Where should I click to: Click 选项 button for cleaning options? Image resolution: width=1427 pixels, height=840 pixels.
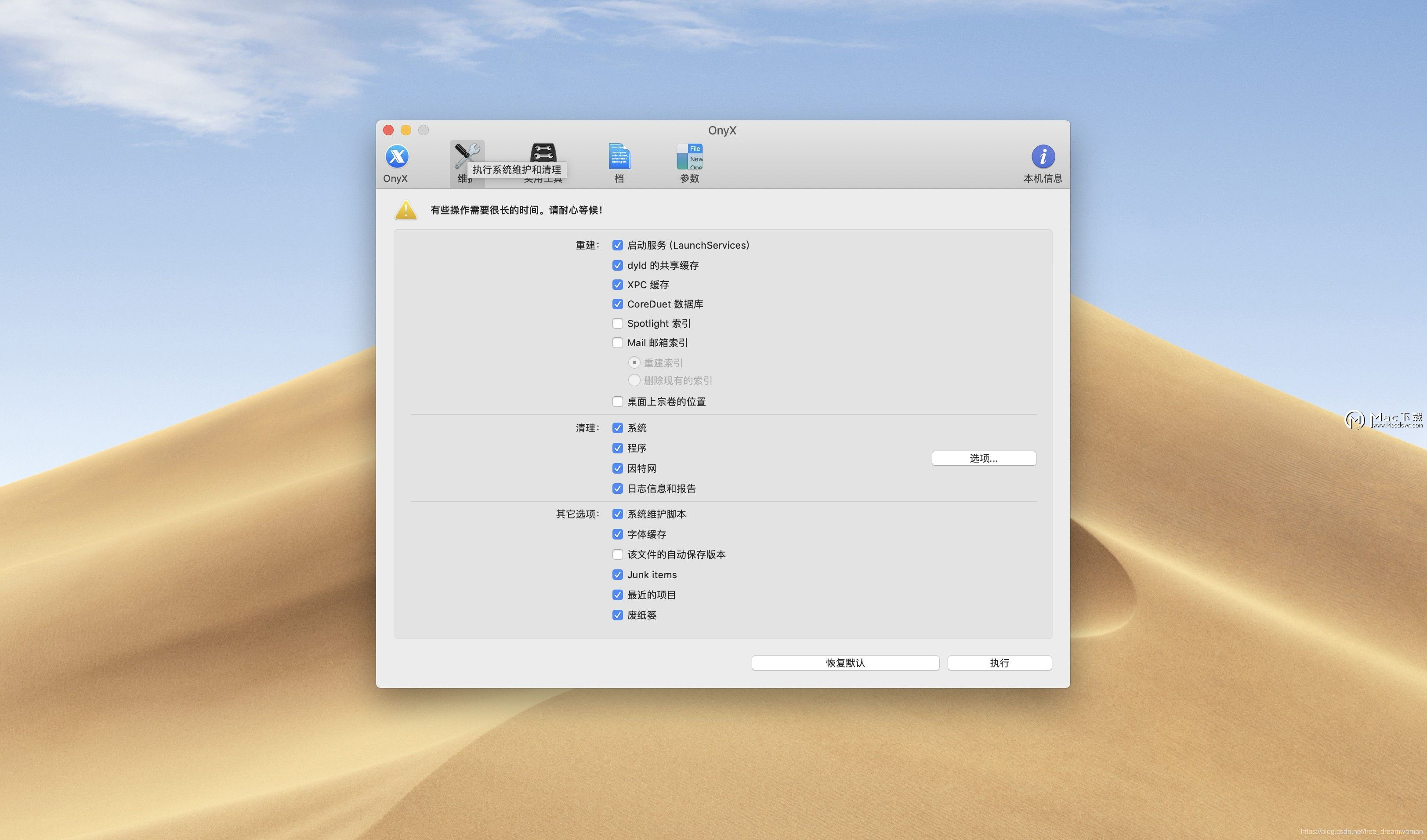(x=983, y=458)
